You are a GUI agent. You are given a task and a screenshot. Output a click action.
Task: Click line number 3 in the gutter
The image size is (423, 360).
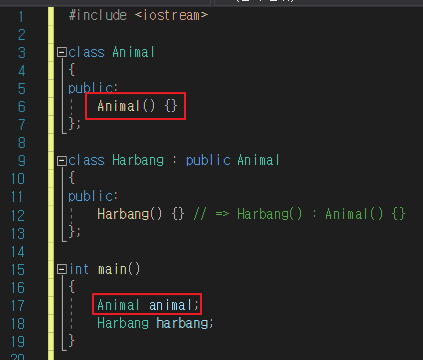[21, 53]
